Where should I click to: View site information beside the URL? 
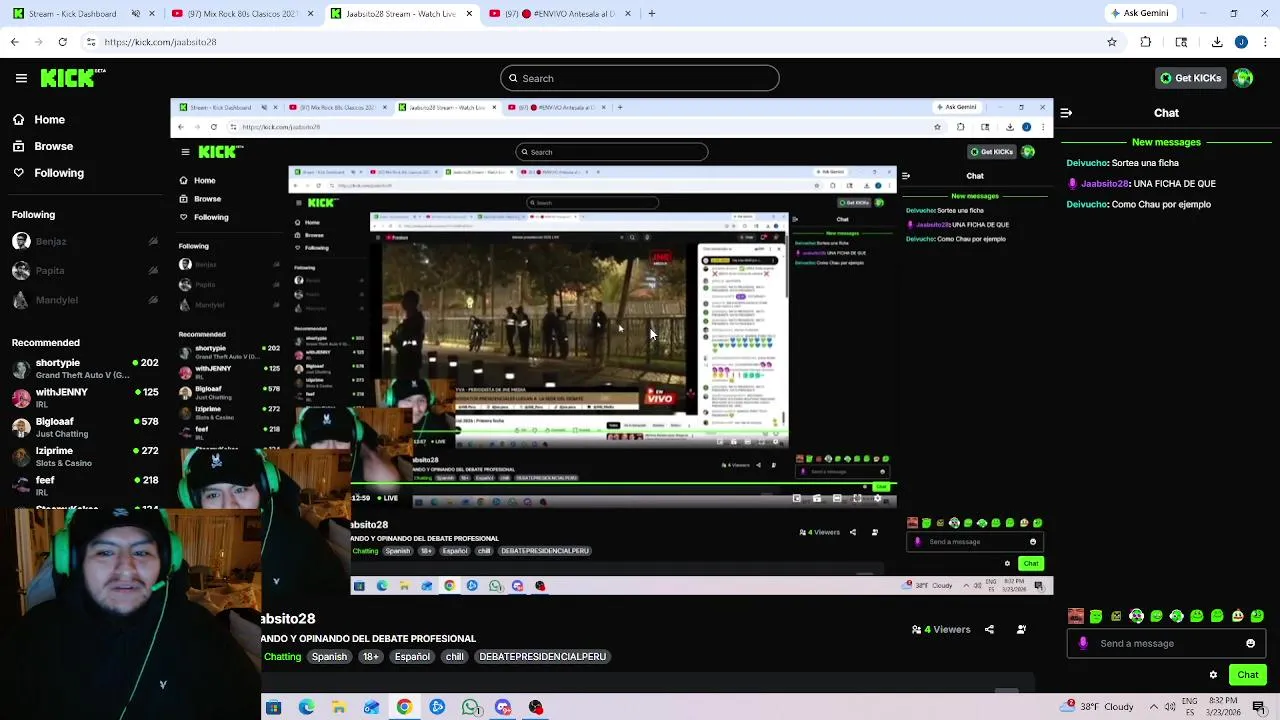91,42
